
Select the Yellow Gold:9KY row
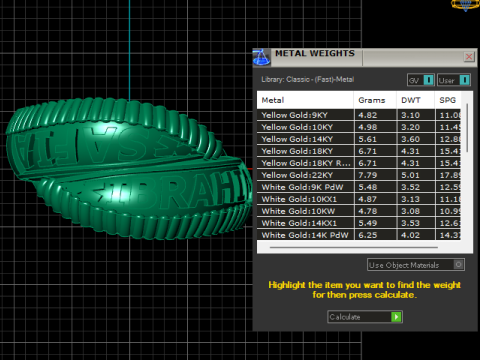point(359,115)
